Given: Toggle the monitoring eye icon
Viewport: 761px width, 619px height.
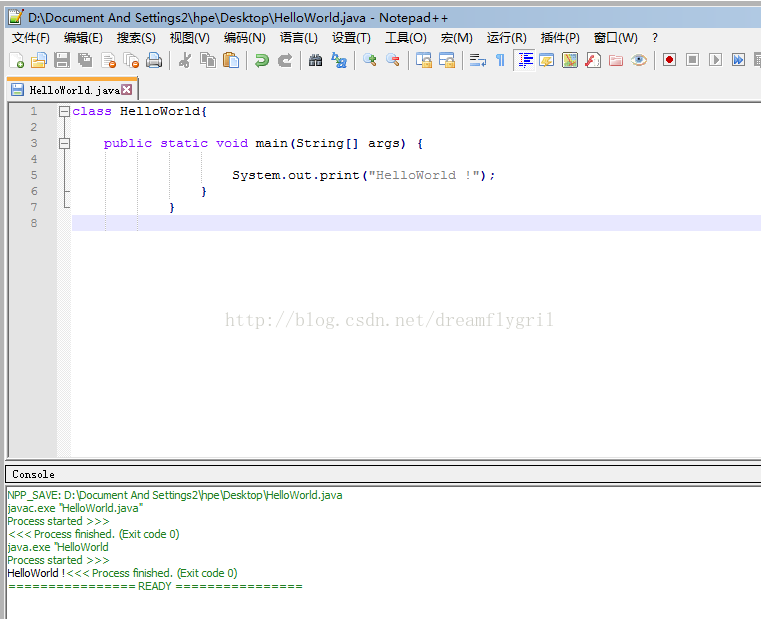Looking at the screenshot, I should (x=639, y=60).
